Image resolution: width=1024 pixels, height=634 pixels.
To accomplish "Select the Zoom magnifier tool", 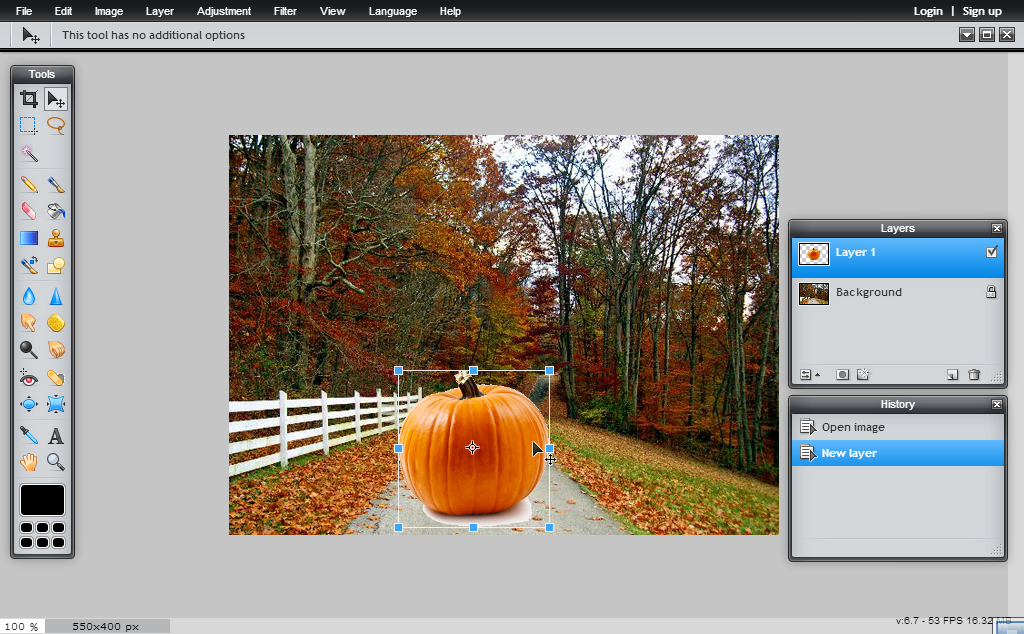I will tap(56, 462).
